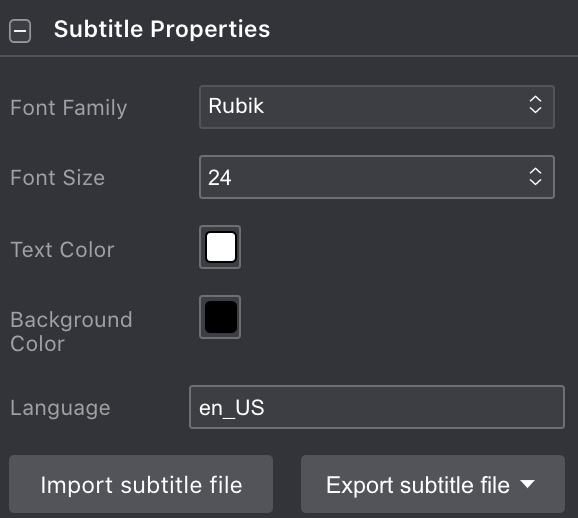Click the Text Color label

tap(62, 250)
